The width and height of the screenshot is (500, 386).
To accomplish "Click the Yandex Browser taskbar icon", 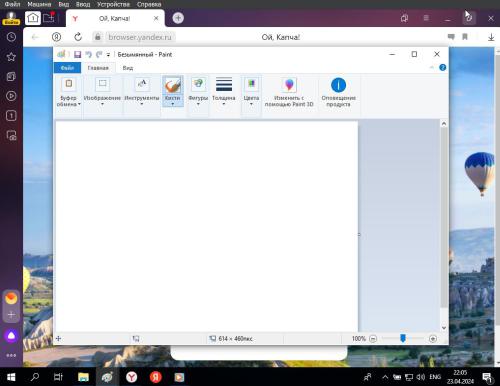I will coord(132,377).
